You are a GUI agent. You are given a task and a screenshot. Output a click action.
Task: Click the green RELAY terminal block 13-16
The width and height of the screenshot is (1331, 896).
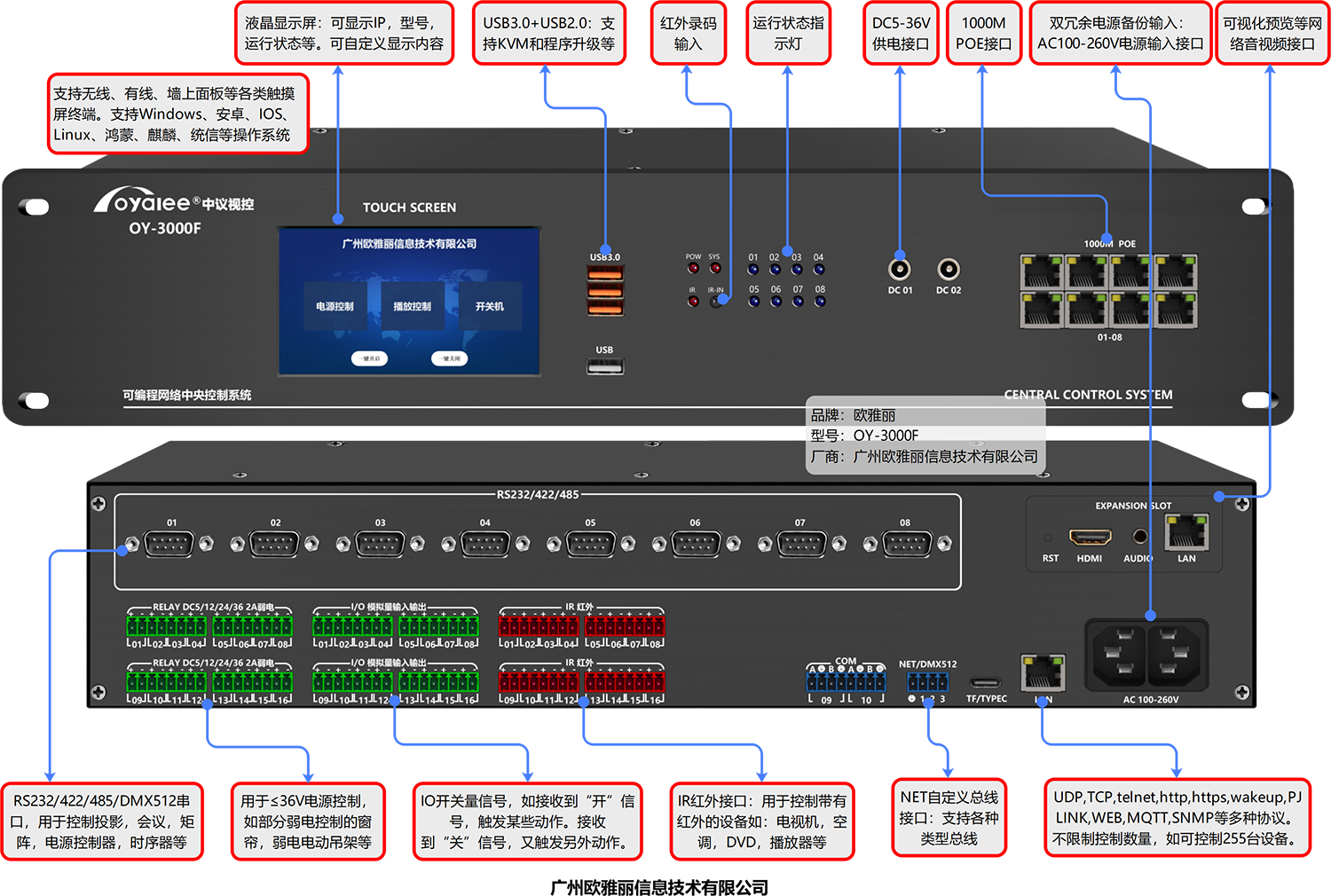(x=252, y=682)
